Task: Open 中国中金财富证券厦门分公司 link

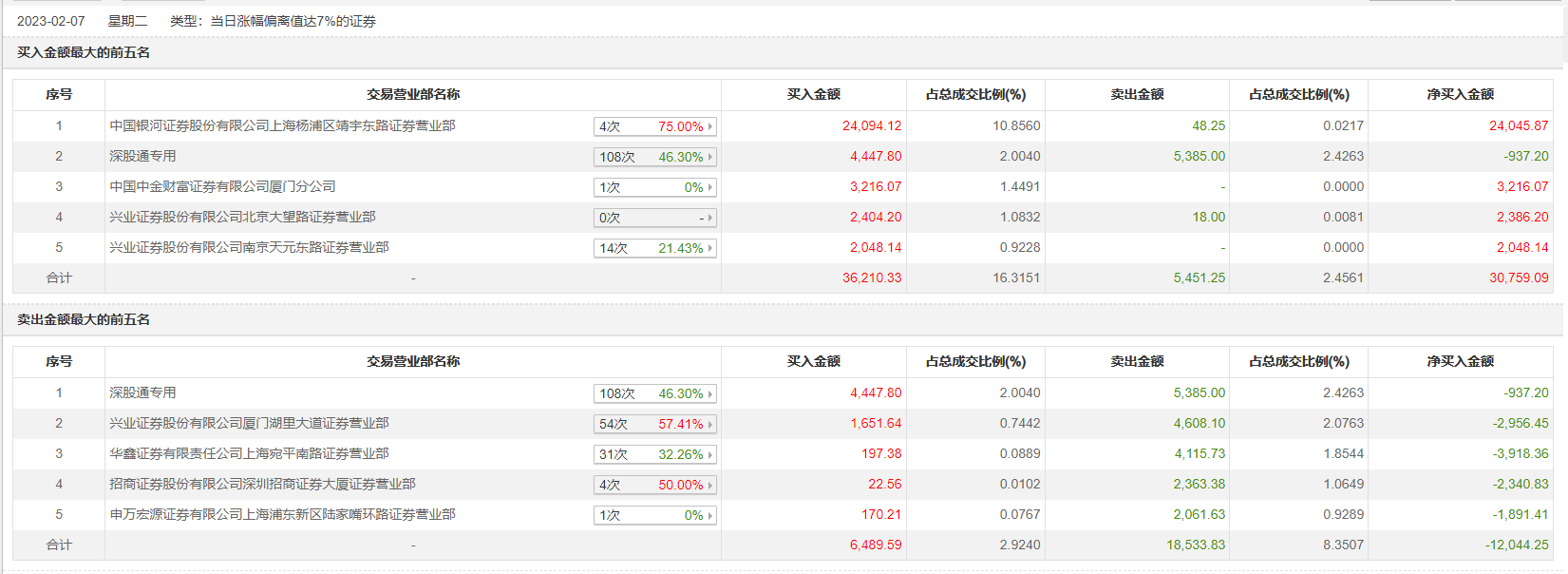Action: (222, 186)
